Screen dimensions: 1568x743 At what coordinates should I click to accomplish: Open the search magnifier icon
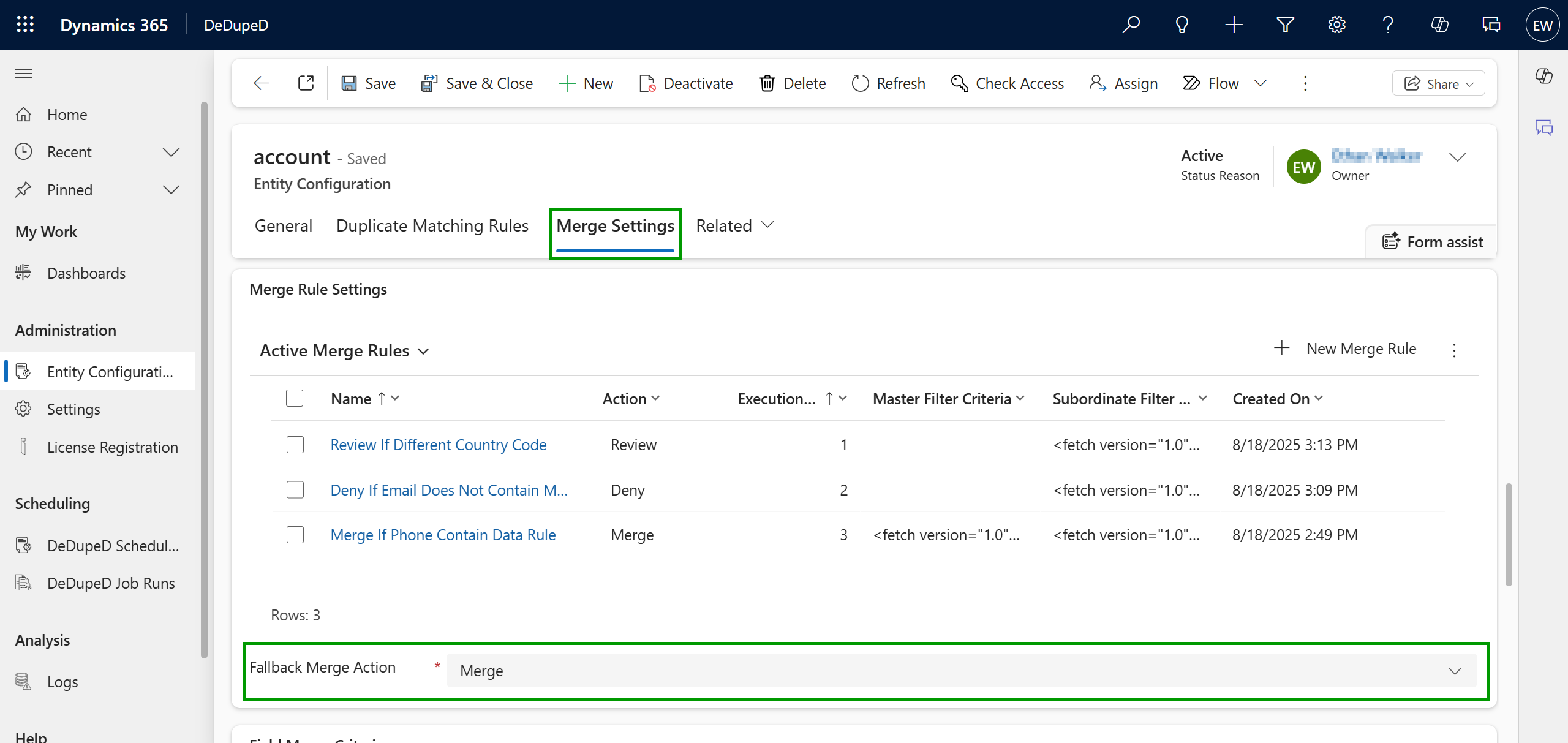pyautogui.click(x=1131, y=25)
